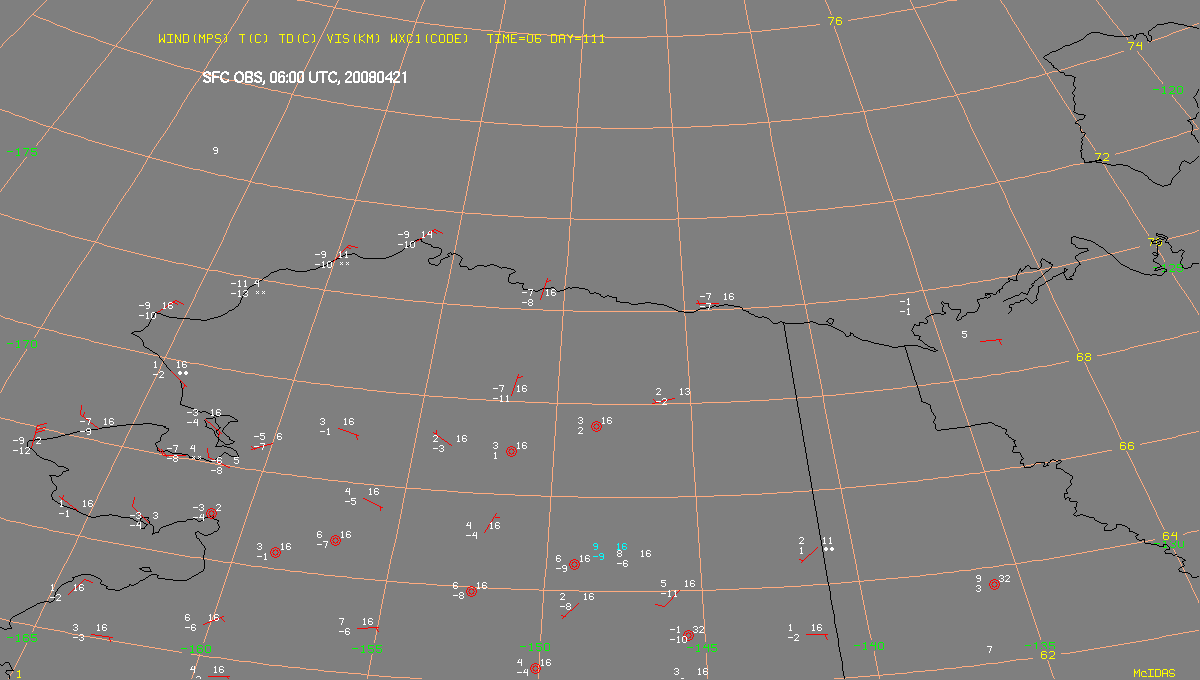Click the latitude label 72
The width and height of the screenshot is (1200, 680).
click(x=1102, y=157)
